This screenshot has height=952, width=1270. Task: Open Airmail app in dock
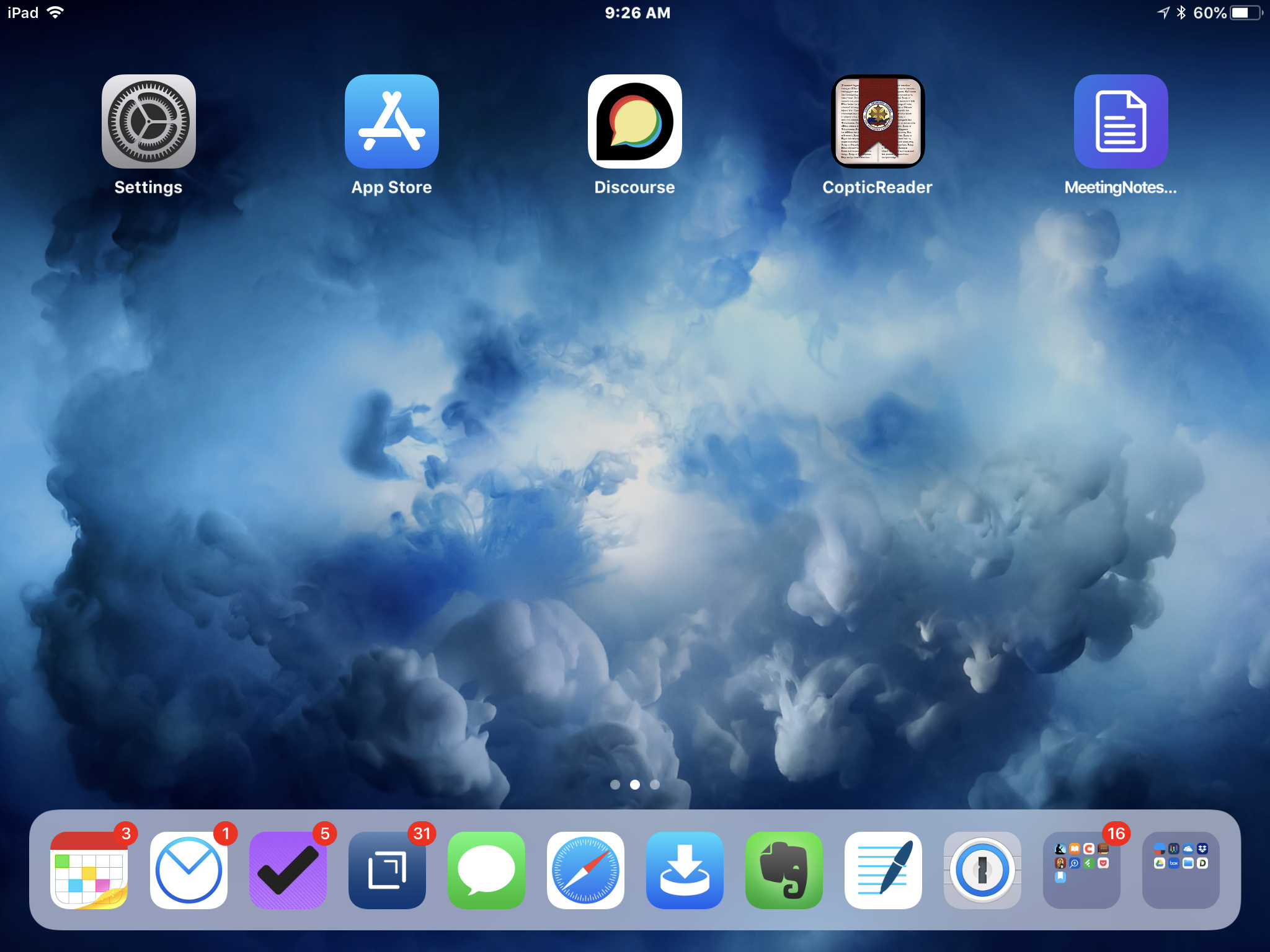[189, 870]
